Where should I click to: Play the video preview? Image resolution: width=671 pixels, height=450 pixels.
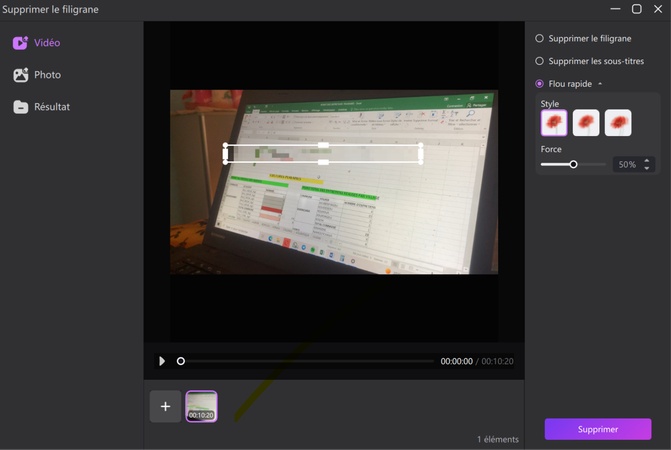162,361
